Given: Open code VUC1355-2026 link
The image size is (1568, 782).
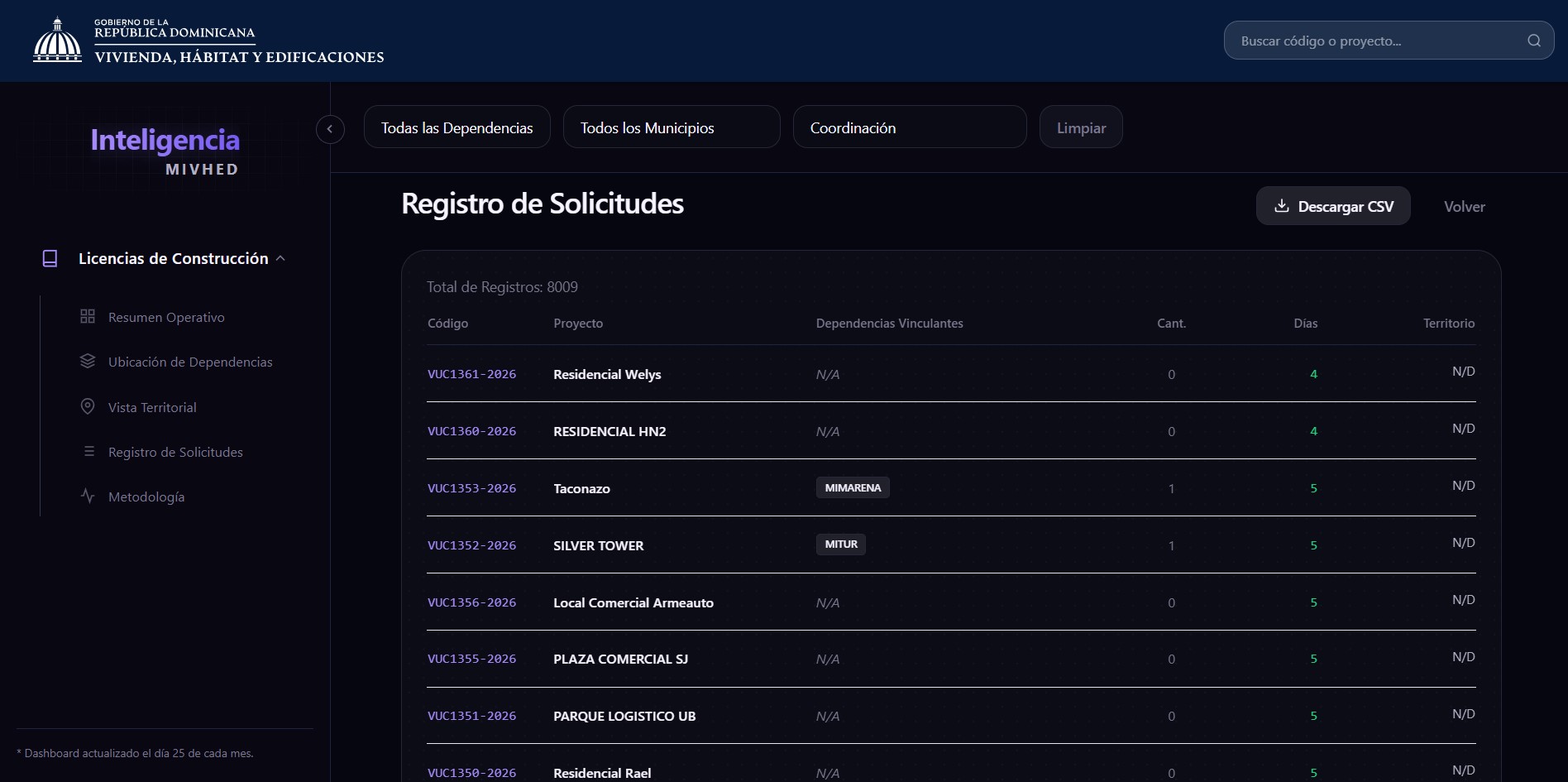Looking at the screenshot, I should tap(471, 659).
